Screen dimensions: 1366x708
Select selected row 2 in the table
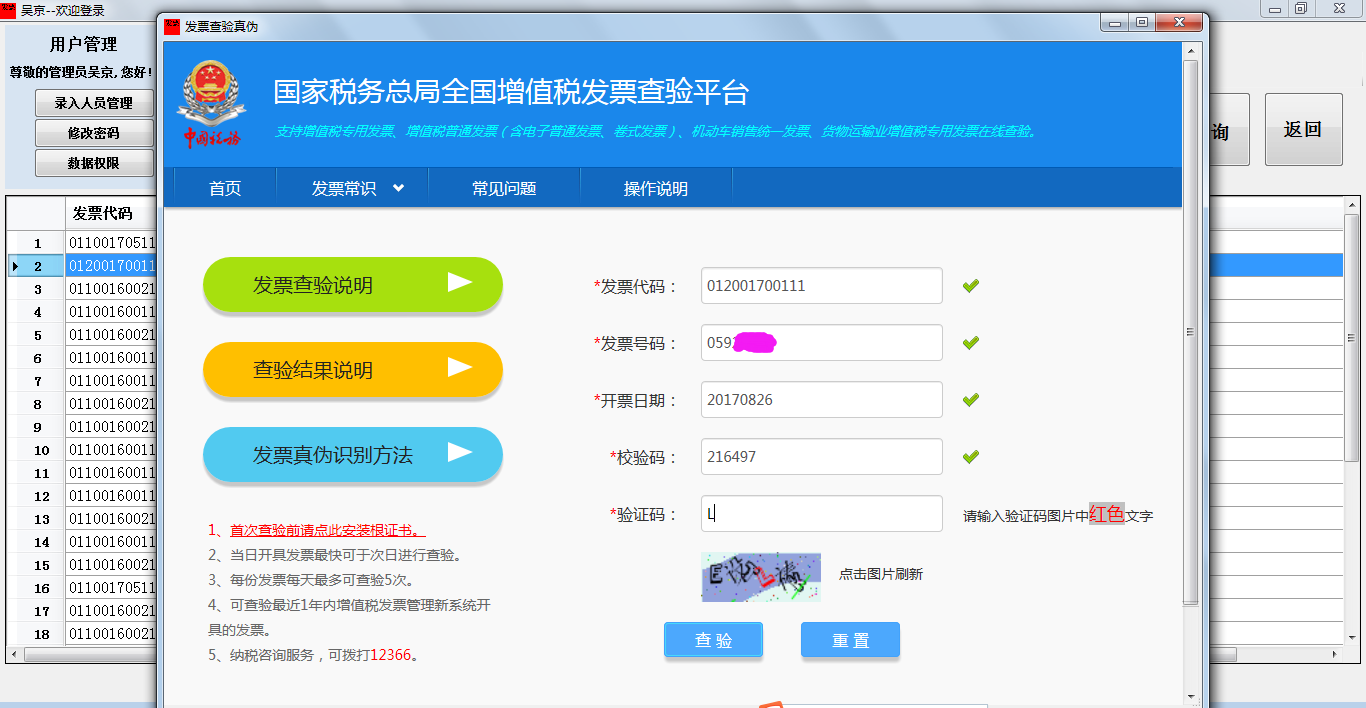(37, 266)
